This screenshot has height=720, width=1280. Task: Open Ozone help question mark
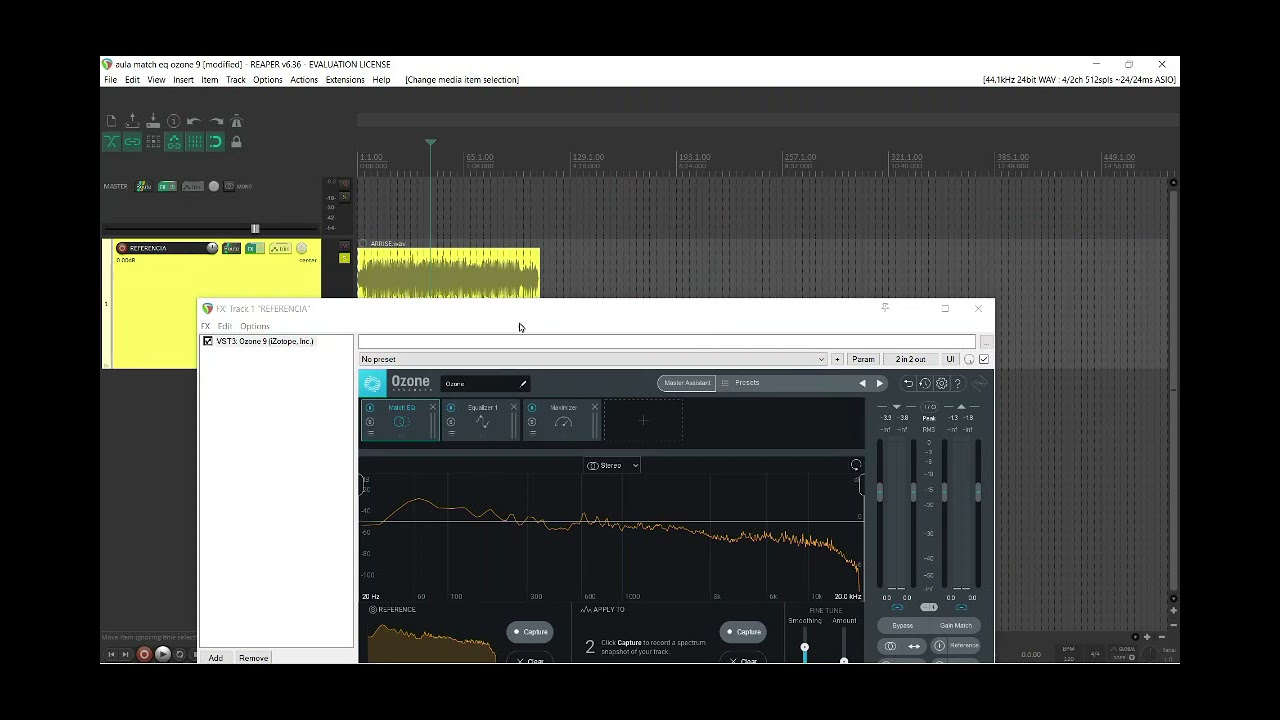click(x=957, y=384)
